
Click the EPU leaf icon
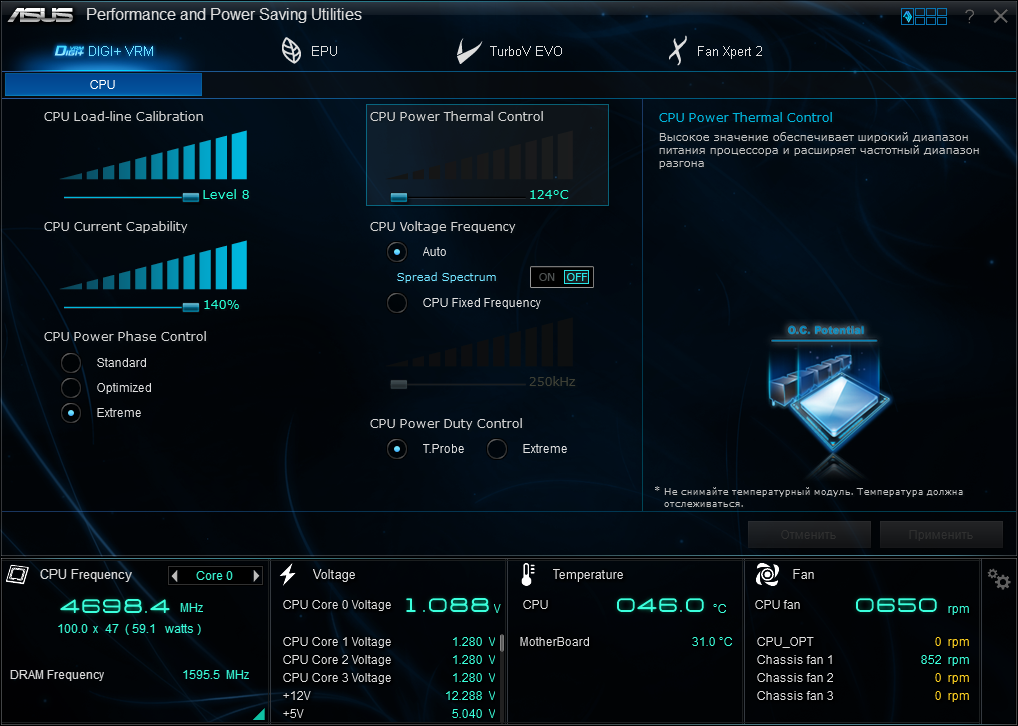tap(292, 50)
